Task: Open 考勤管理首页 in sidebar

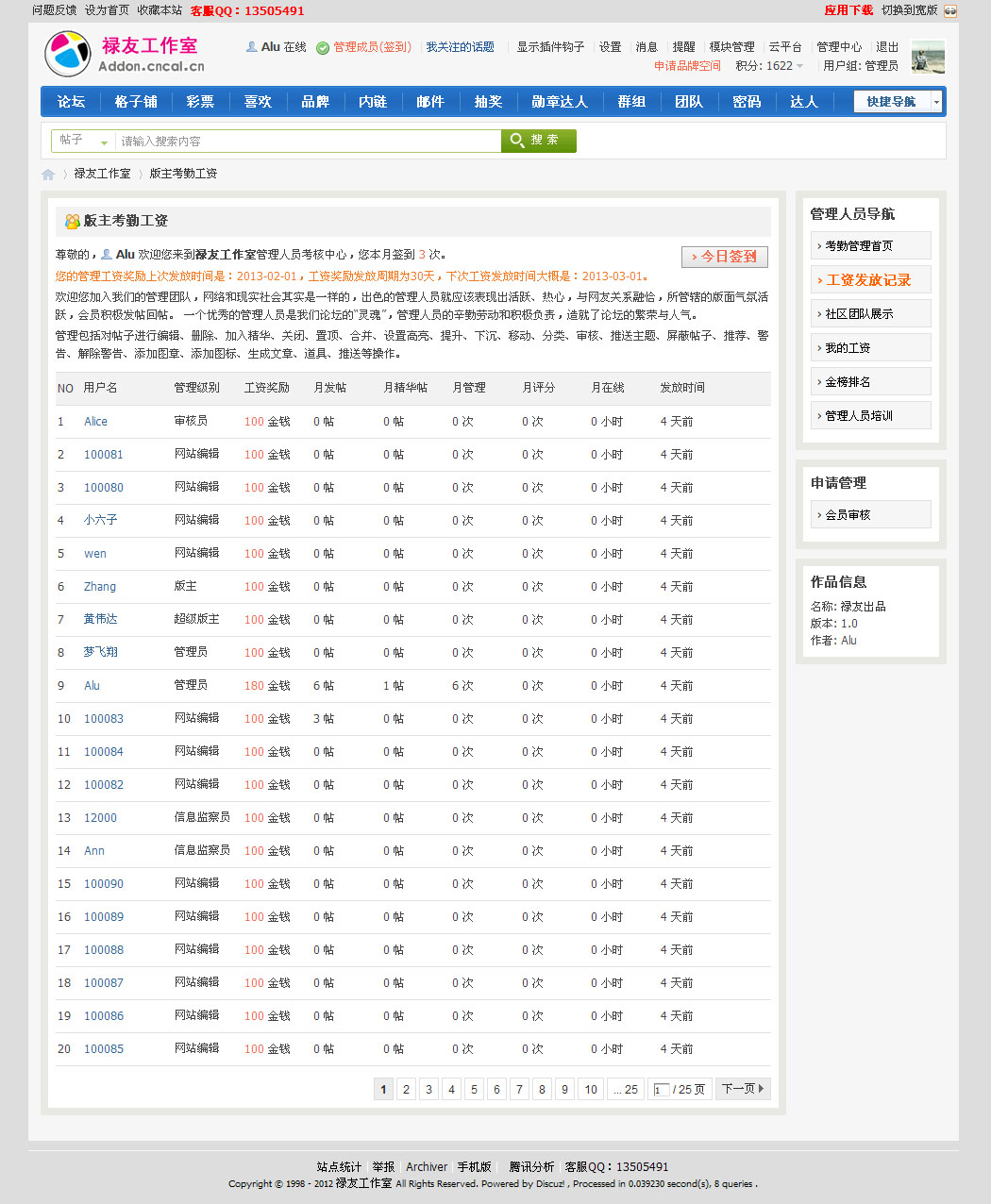Action: click(x=871, y=245)
